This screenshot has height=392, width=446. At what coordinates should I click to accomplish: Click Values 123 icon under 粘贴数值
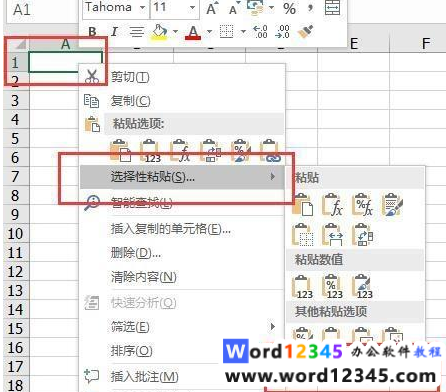(302, 287)
